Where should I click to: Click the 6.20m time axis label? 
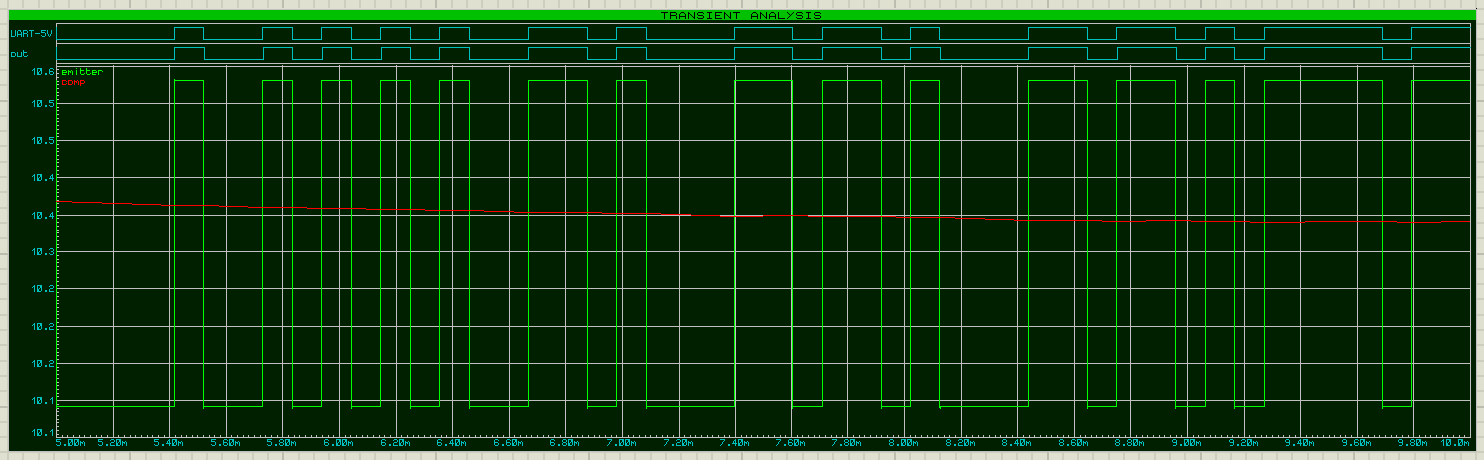397,442
